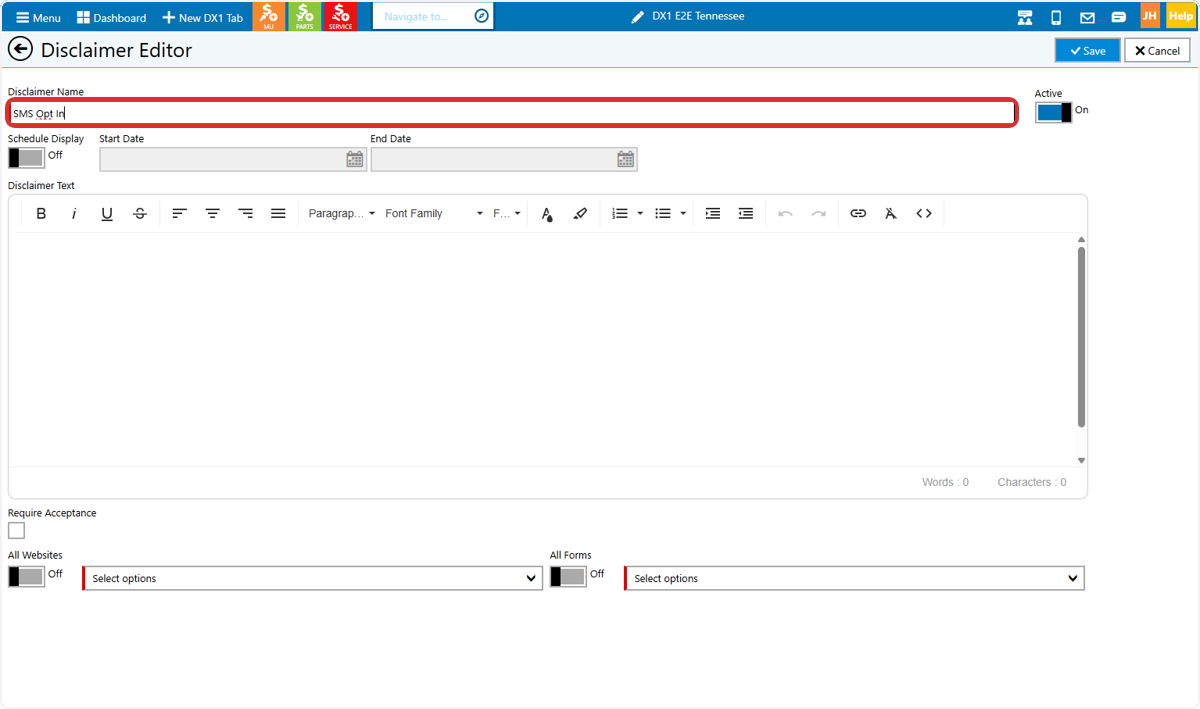1200x709 pixels.
Task: Click the pencil icon next to DX1 E2E Tennessee
Action: [x=638, y=17]
